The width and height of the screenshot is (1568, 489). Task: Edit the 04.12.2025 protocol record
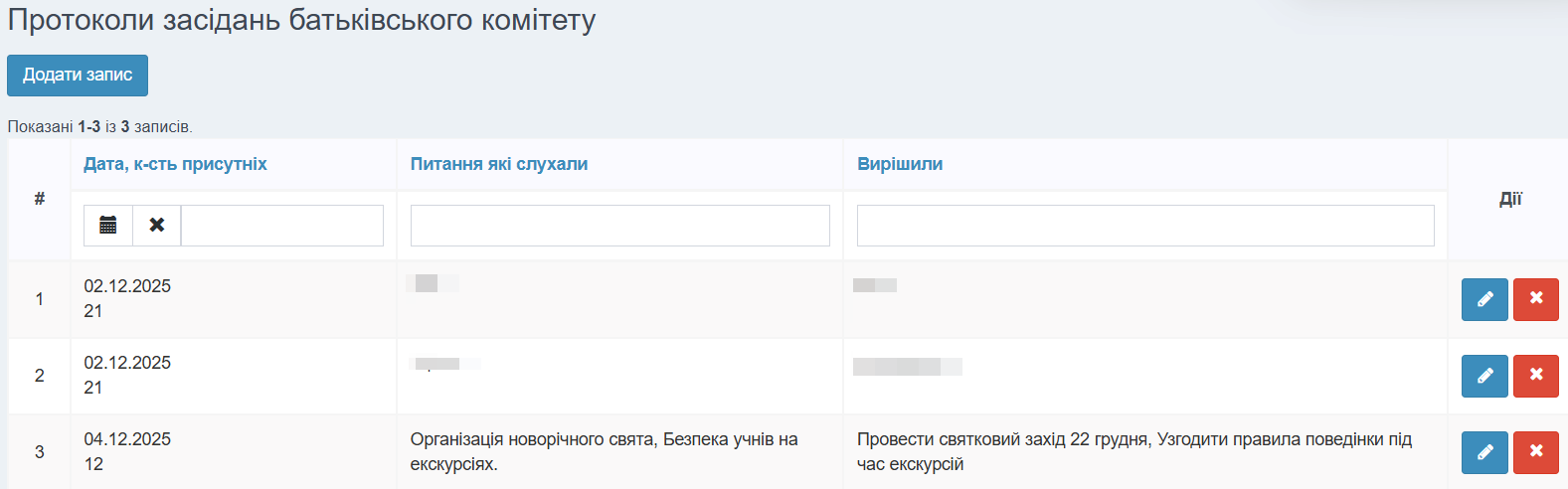(1484, 452)
